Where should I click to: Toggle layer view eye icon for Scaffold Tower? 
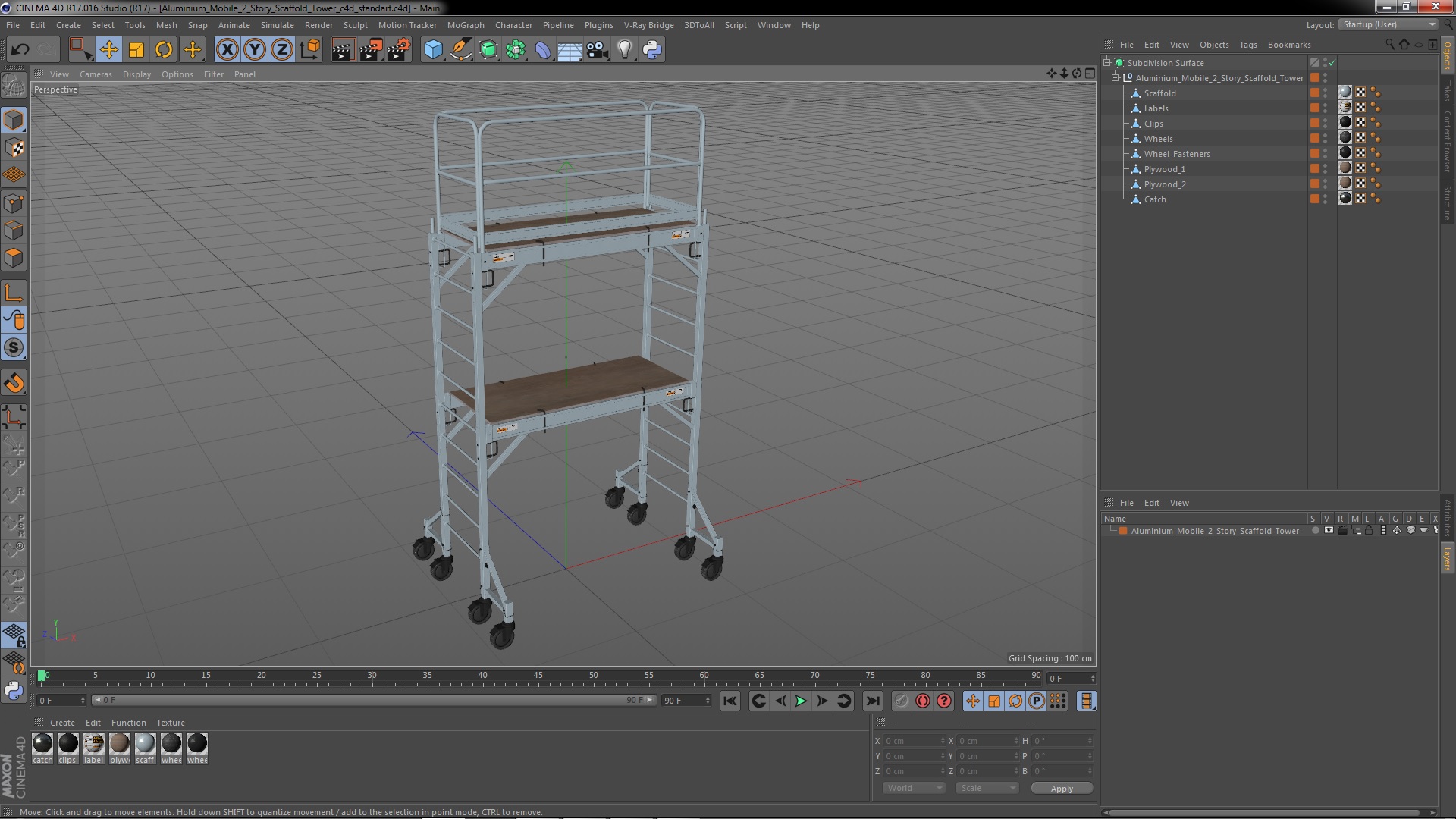[x=1329, y=531]
